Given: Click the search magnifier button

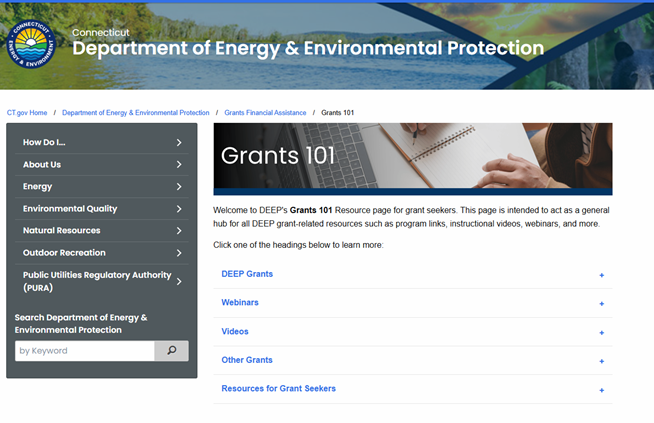Looking at the screenshot, I should pos(171,351).
